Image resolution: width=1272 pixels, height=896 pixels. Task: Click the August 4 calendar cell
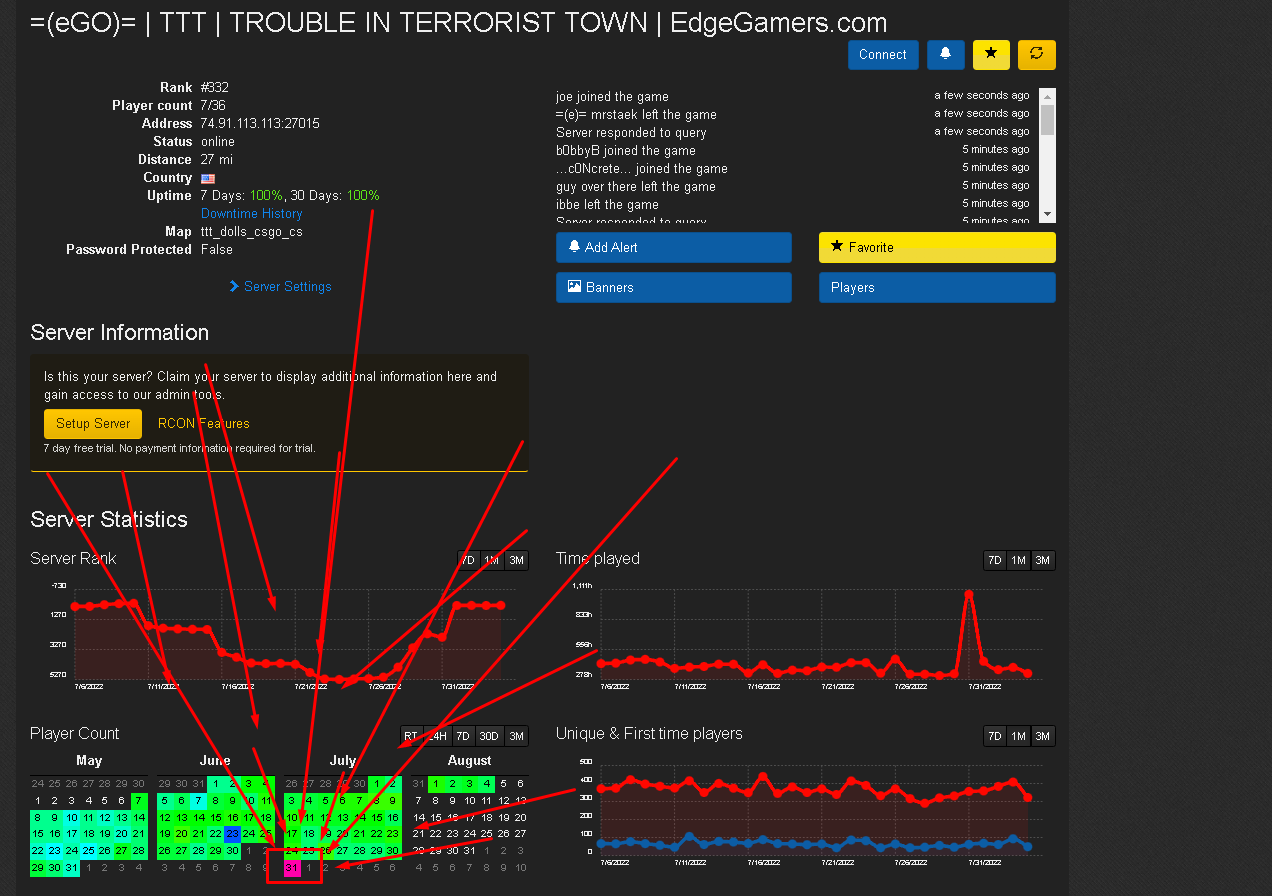[x=487, y=783]
